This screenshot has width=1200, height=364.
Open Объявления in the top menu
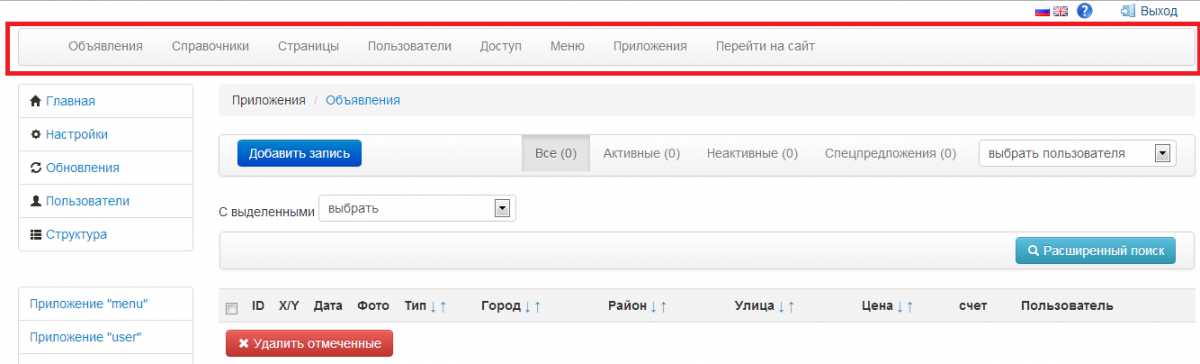105,46
